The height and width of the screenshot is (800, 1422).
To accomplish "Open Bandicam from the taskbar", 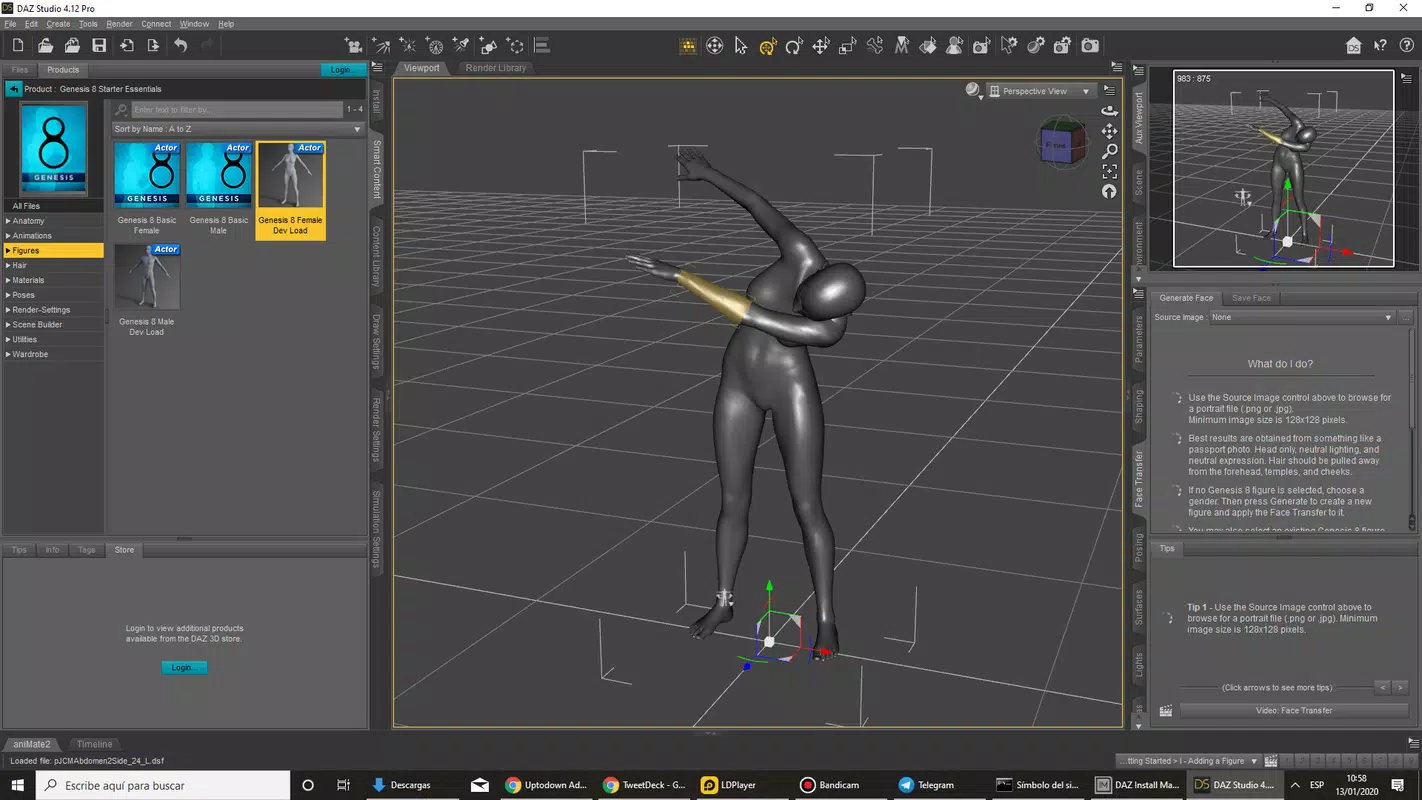I will 829,785.
